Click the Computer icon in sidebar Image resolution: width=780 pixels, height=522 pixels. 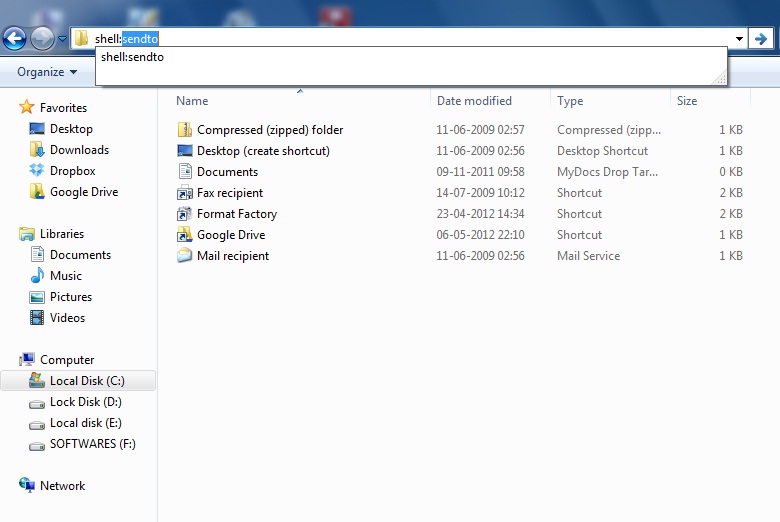click(x=27, y=359)
